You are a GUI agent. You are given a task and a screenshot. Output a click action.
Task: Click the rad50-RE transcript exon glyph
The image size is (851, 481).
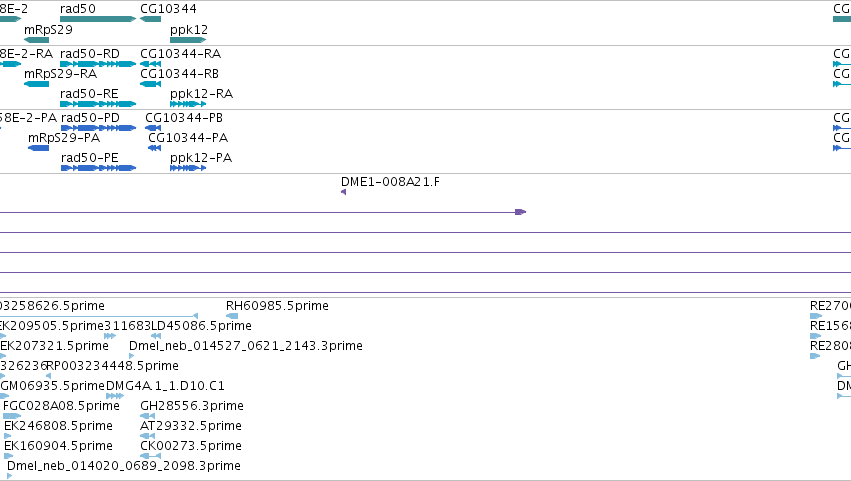98,104
